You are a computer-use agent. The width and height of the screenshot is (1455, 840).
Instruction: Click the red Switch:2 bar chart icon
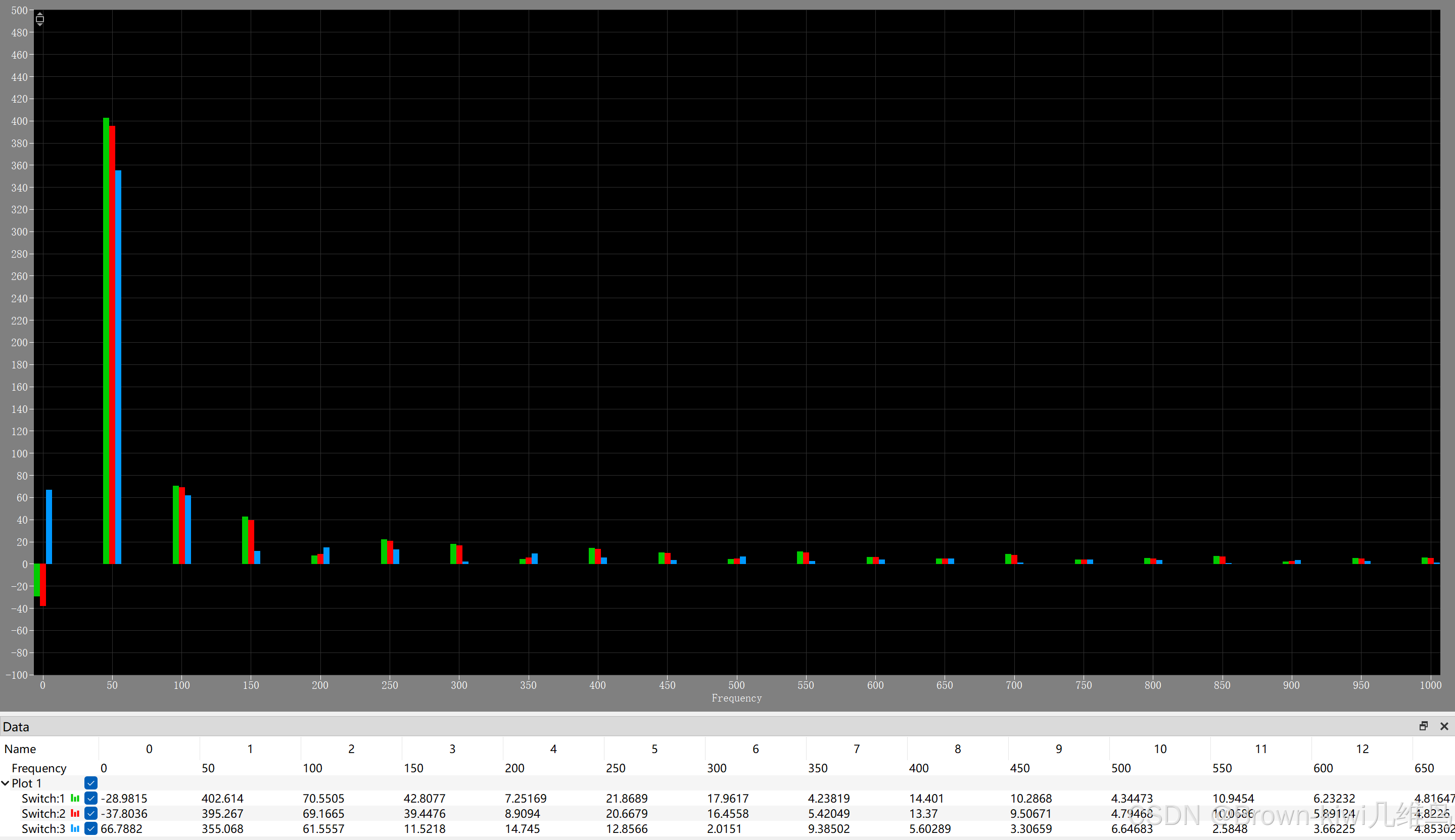[x=75, y=813]
